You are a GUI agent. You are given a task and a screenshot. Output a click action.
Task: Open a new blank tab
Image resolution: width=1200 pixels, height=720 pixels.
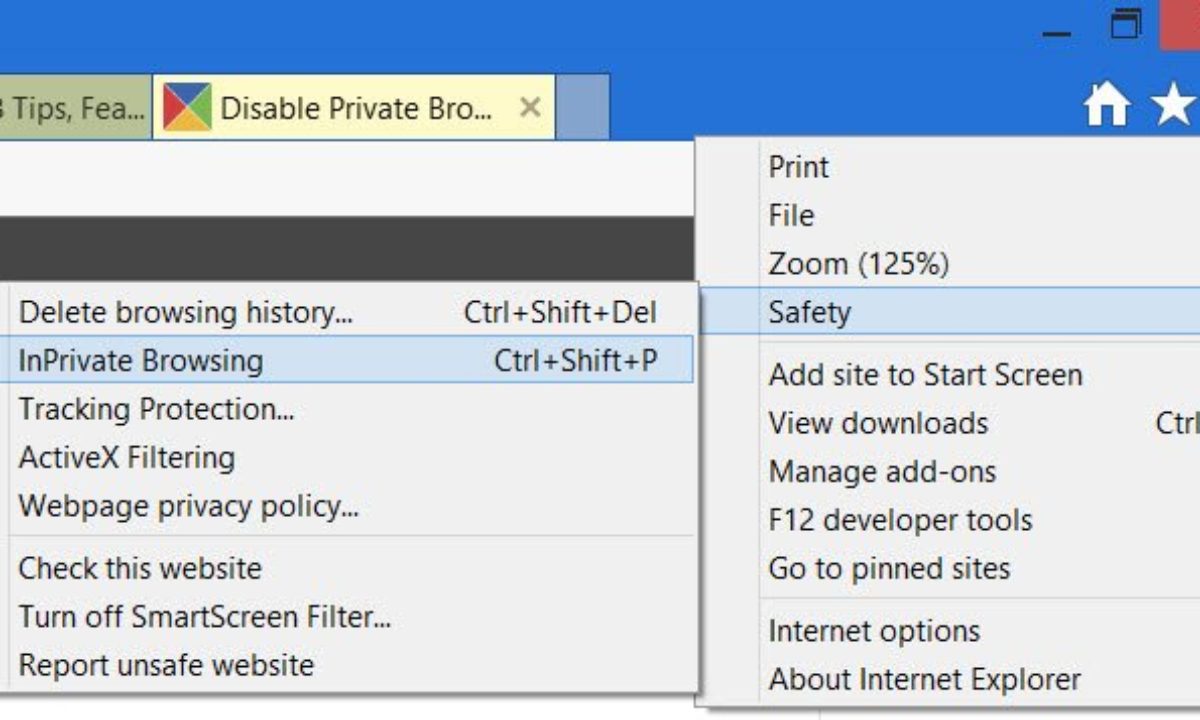pos(581,107)
